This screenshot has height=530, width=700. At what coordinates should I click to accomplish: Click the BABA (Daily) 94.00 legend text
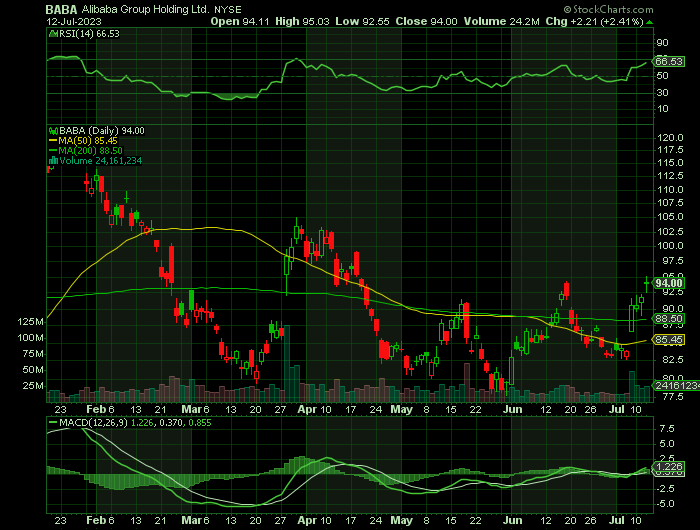[x=102, y=131]
